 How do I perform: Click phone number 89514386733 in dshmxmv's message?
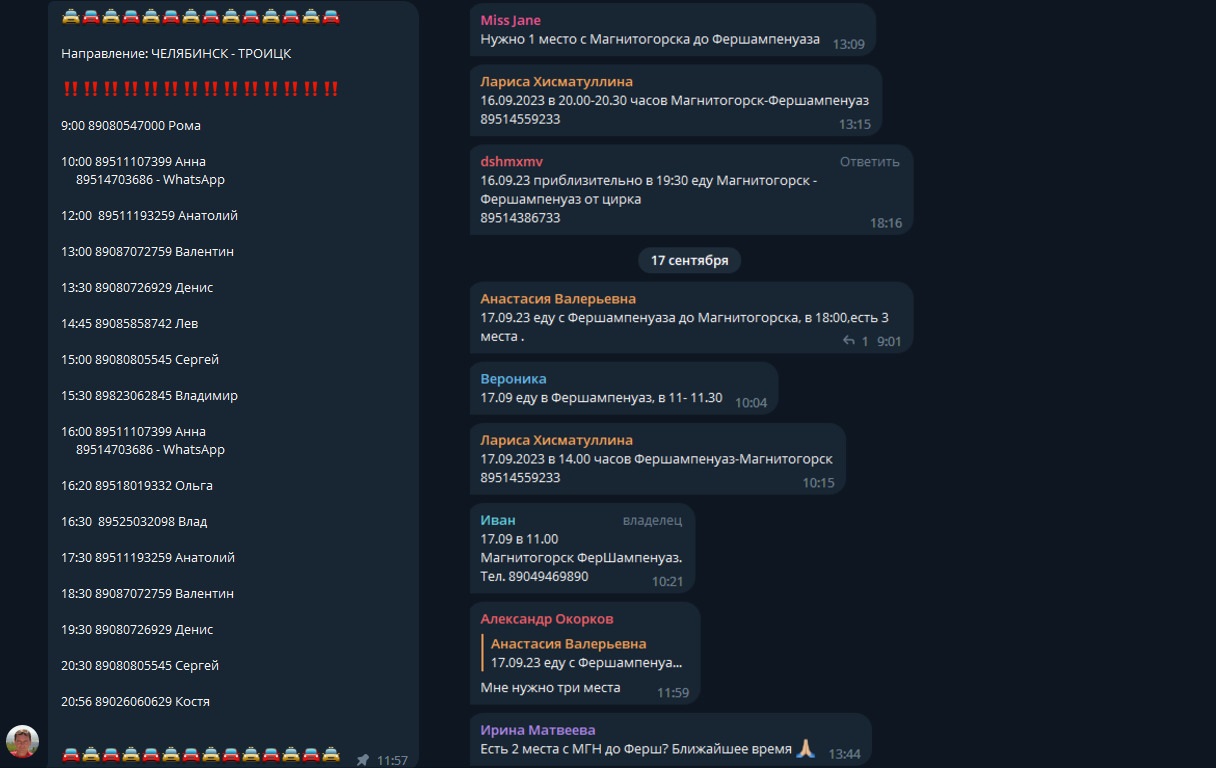tap(520, 218)
